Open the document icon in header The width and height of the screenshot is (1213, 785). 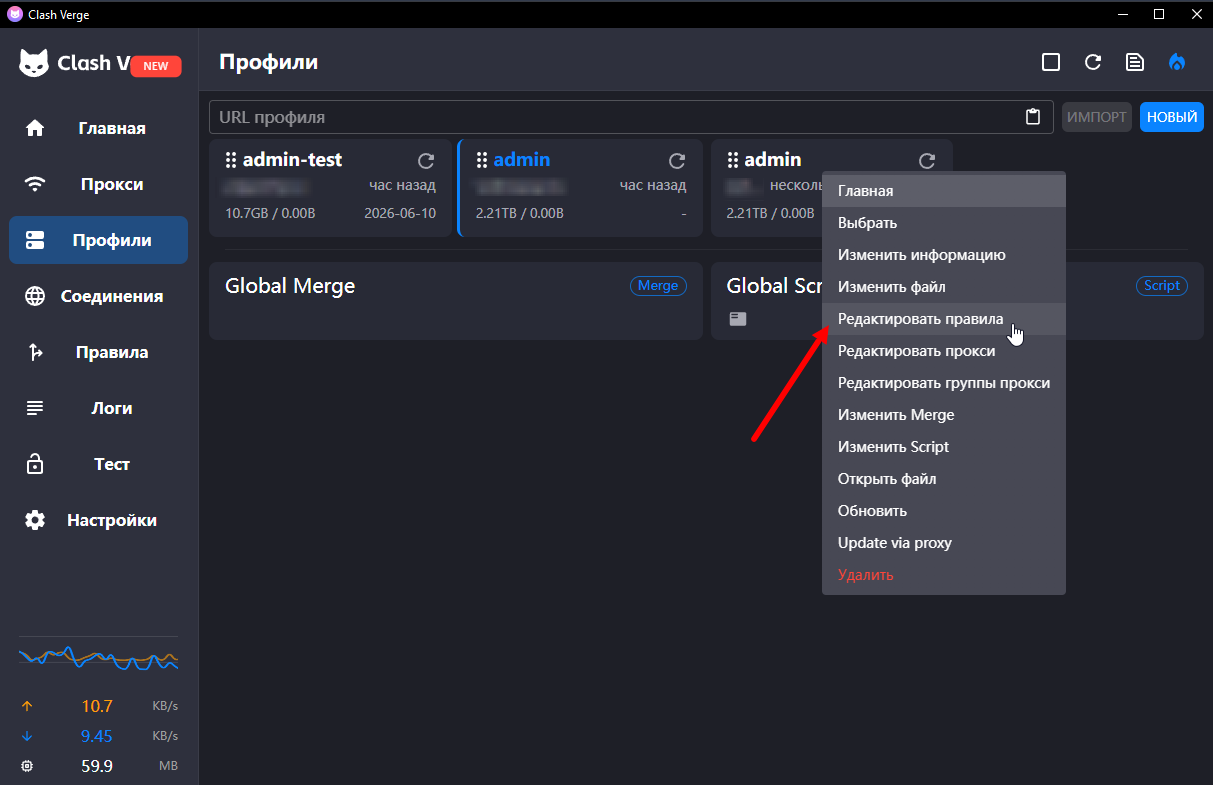pos(1135,62)
